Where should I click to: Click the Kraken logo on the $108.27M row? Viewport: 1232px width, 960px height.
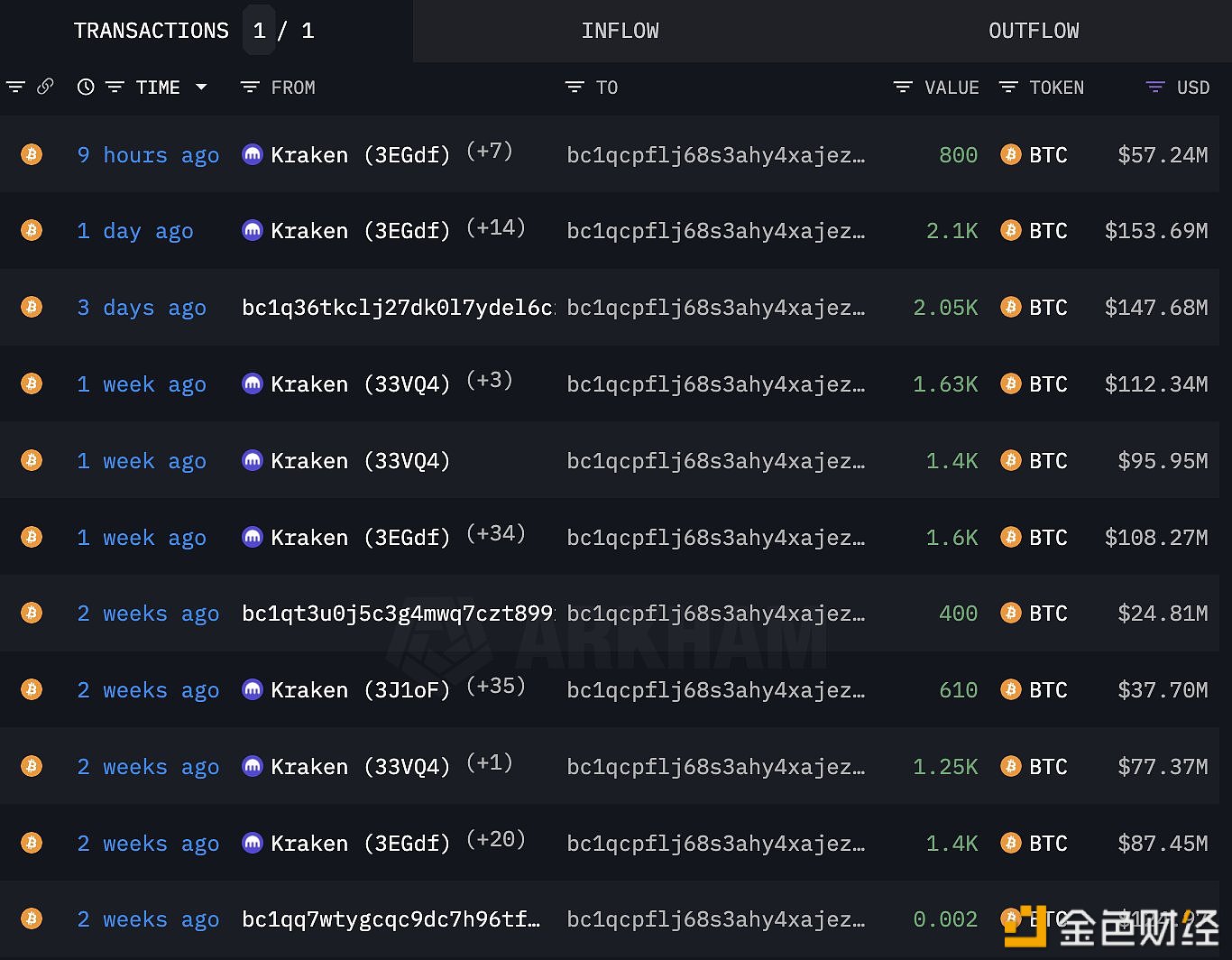click(253, 538)
